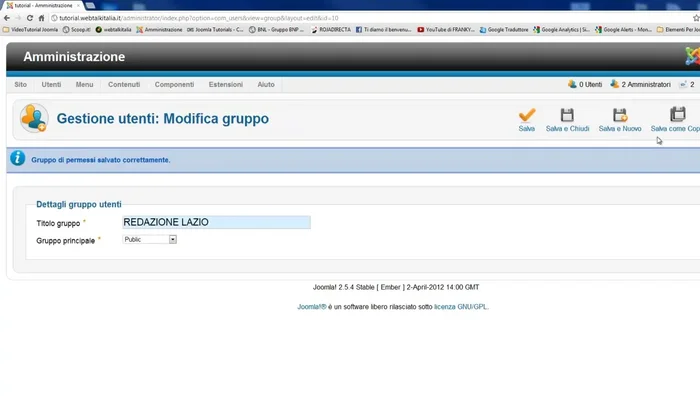700x404 pixels.
Task: Focus the Titolo gruppo text field
Action: 217,222
